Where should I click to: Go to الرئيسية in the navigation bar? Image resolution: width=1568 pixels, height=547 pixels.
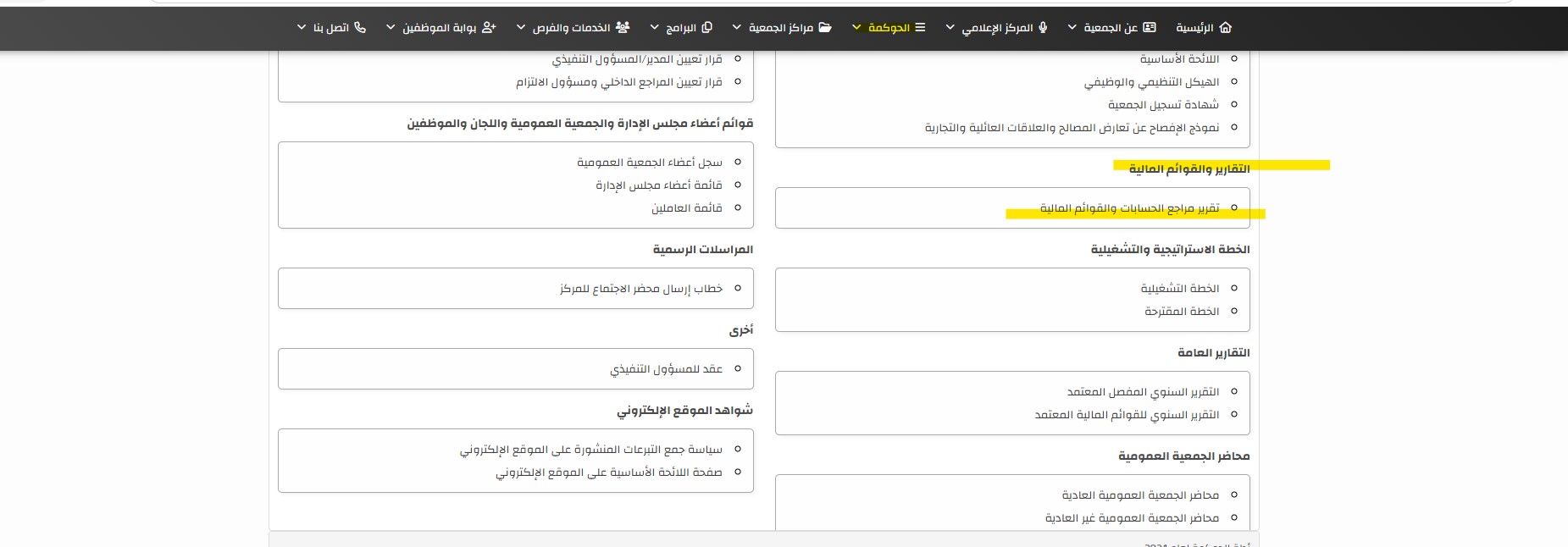tap(1194, 28)
